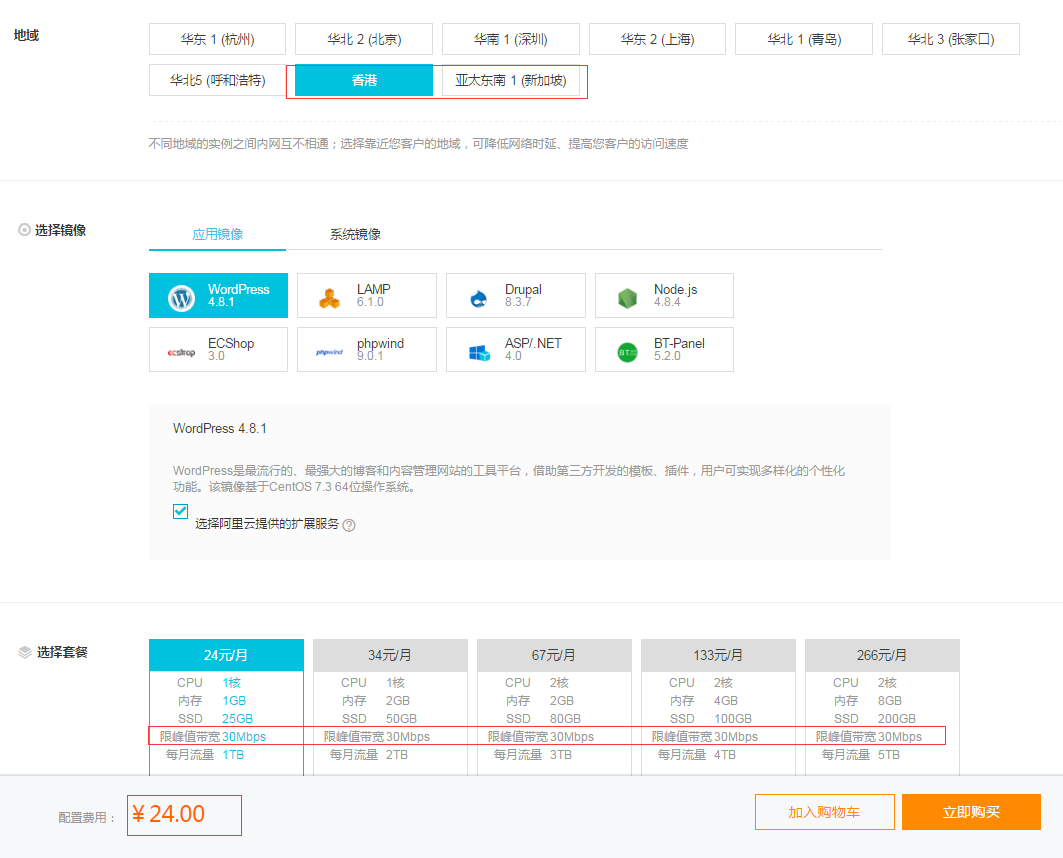The image size is (1063, 858).
Task: Pick the ASP/.NET 4.0 image icon
Action: click(478, 351)
